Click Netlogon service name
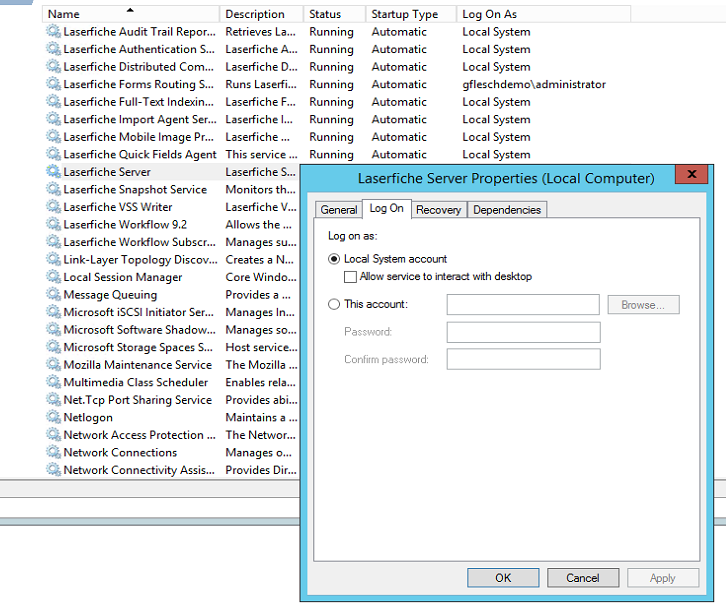The width and height of the screenshot is (726, 606). tap(88, 417)
